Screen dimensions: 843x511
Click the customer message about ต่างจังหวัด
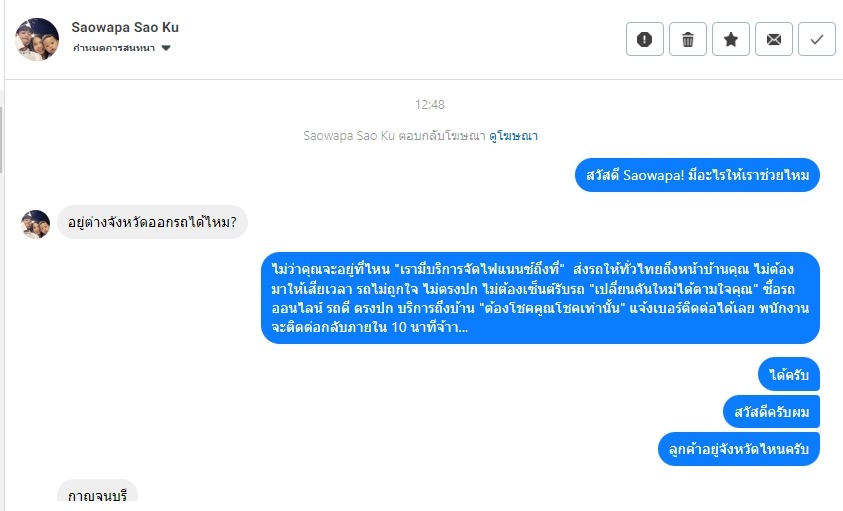[152, 222]
